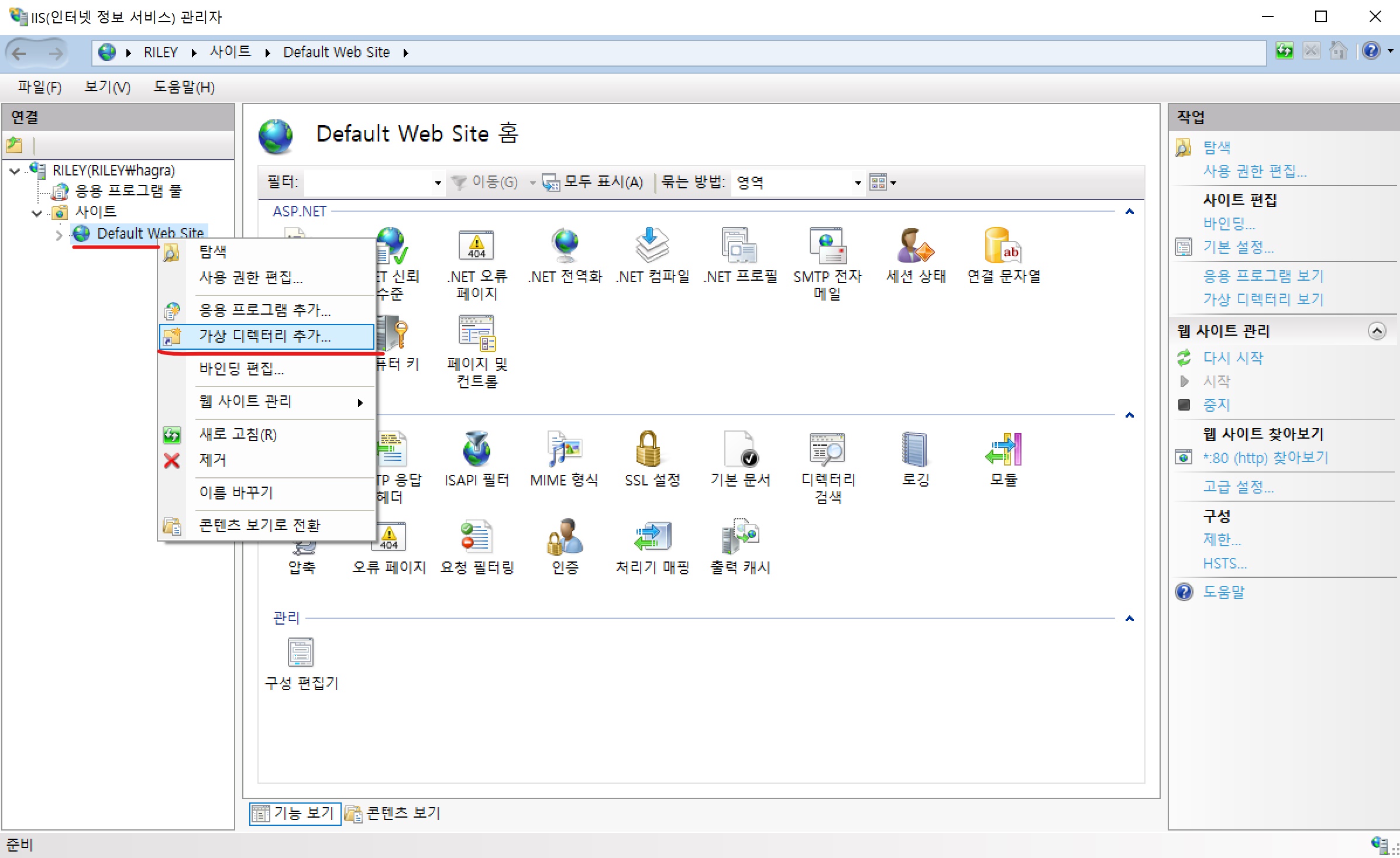Select 가상 디렉터리 추가 in context menu
Image resolution: width=1400 pixels, height=858 pixels.
coord(266,336)
